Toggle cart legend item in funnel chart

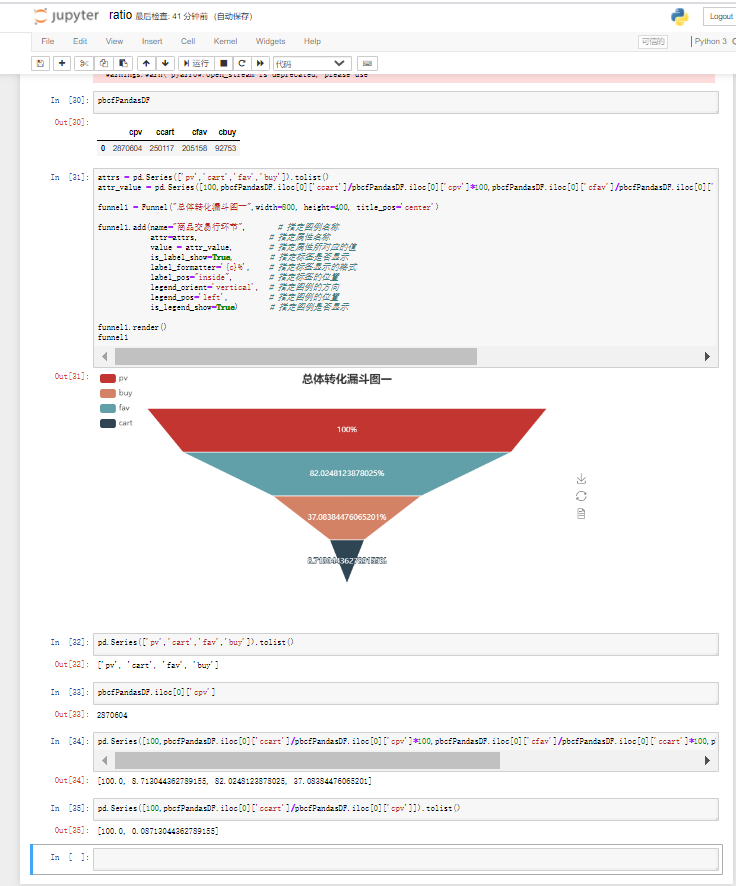tap(116, 423)
